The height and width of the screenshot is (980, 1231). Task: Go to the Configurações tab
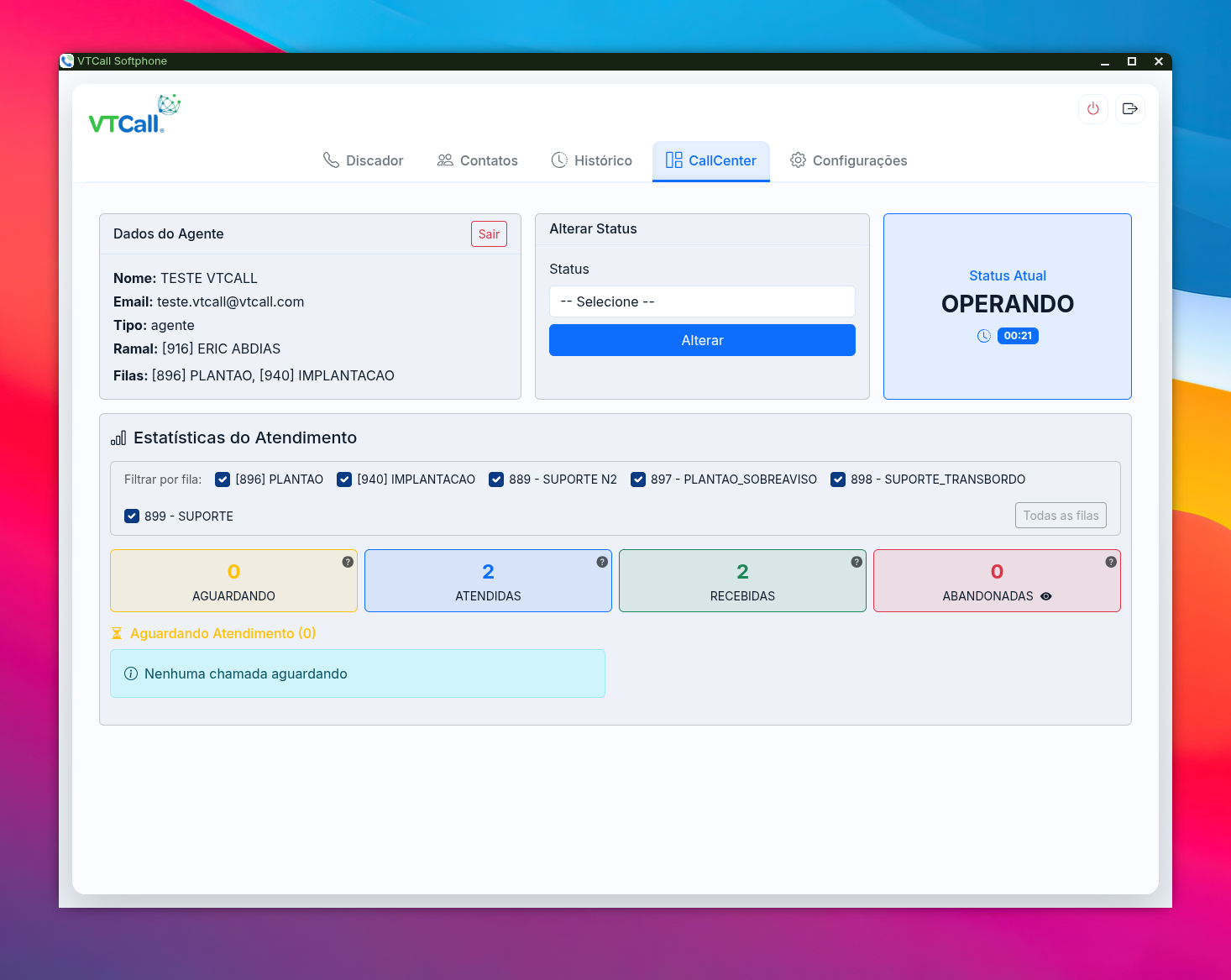point(849,160)
